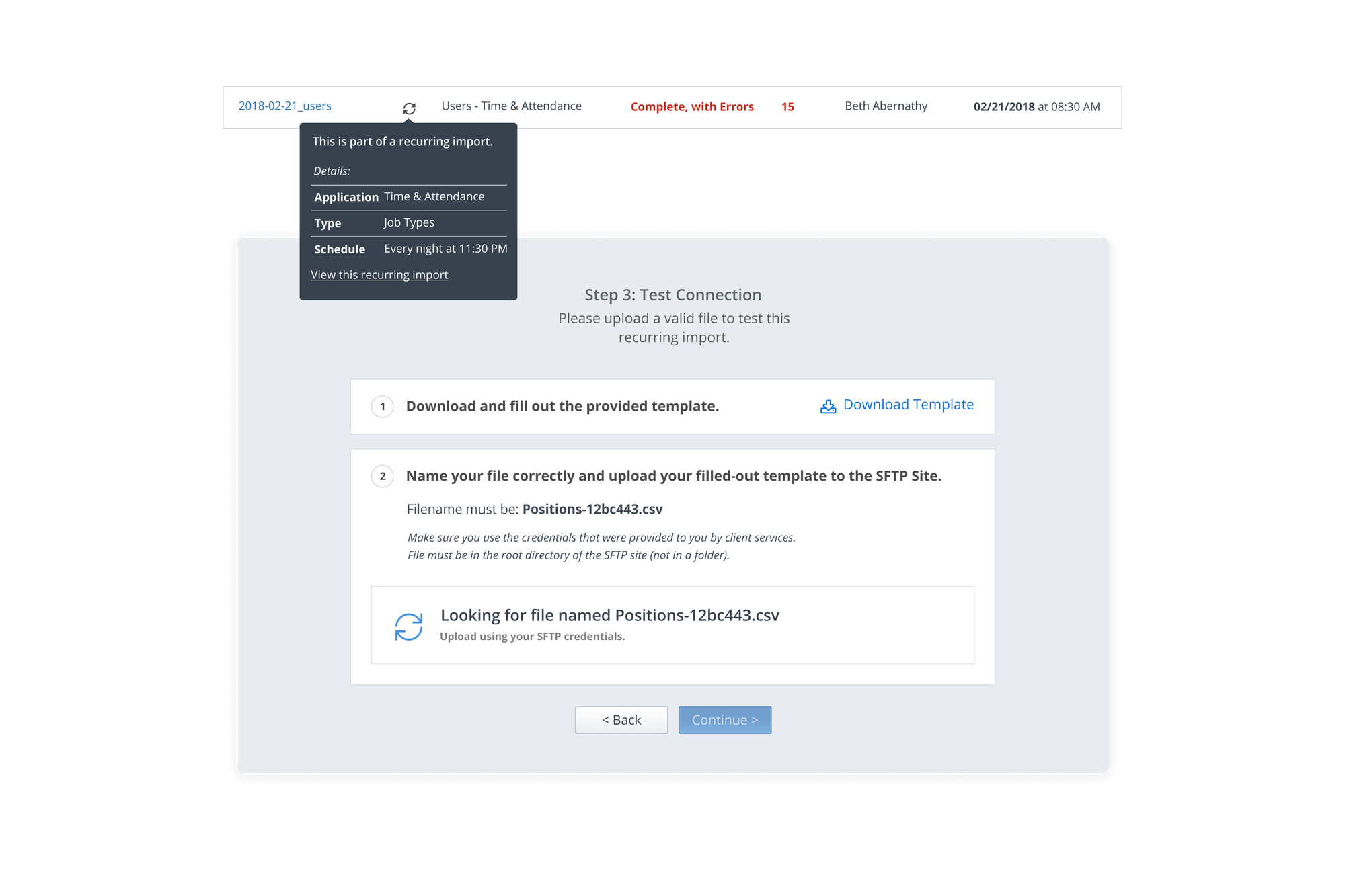The width and height of the screenshot is (1345, 896).
Task: Click the step 1 numbered circle icon
Action: pyautogui.click(x=382, y=406)
